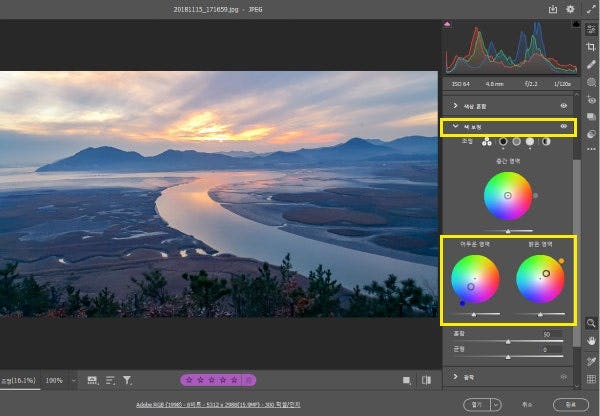This screenshot has width=600, height=416.
Task: Click the Balance slider track
Action: coord(508,357)
